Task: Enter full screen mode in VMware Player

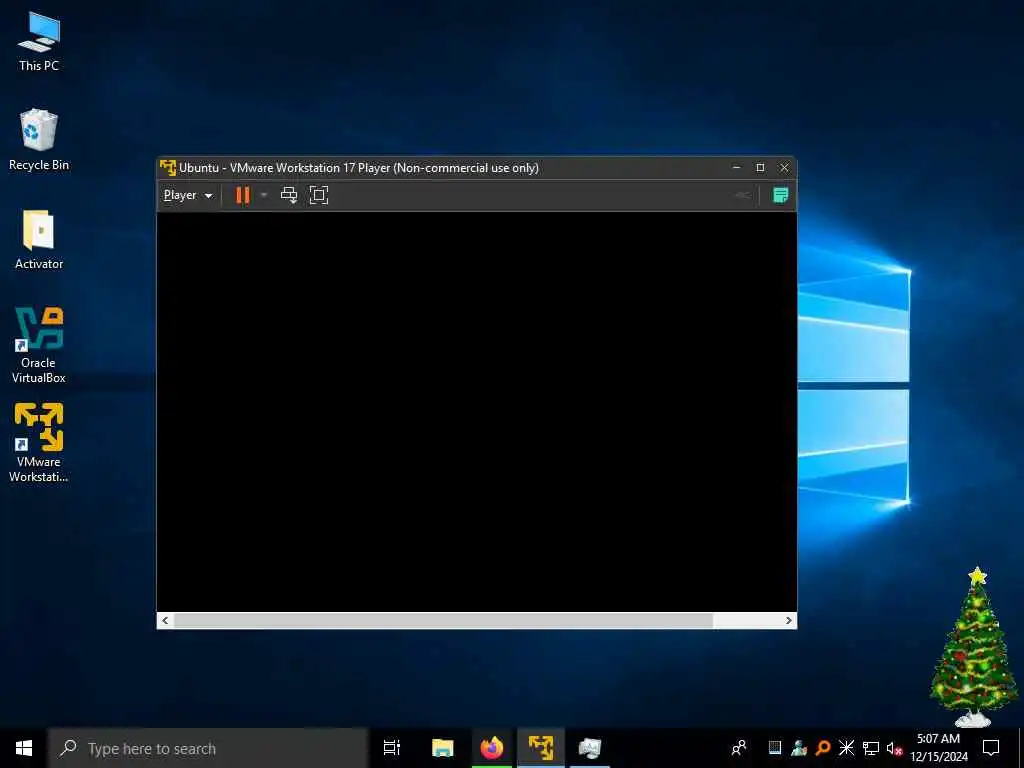Action: click(319, 195)
